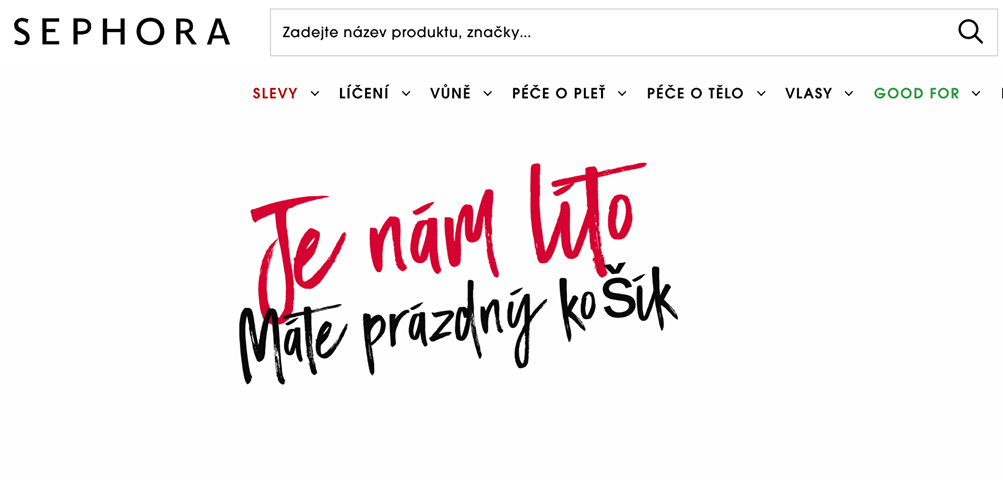Select the PÉČE O TĚLO category
This screenshot has height=480, width=1003.
(695, 93)
